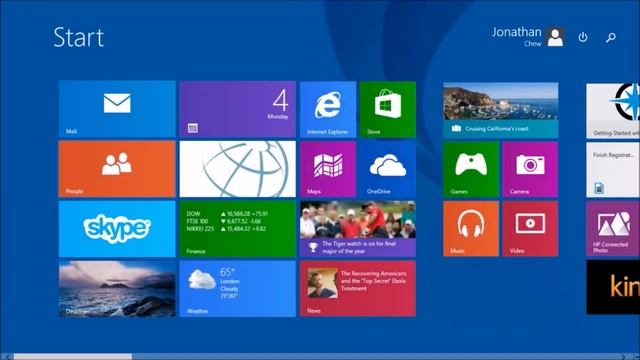Open the Travel tile Cruising California's coast
The width and height of the screenshot is (640, 360).
click(x=501, y=110)
